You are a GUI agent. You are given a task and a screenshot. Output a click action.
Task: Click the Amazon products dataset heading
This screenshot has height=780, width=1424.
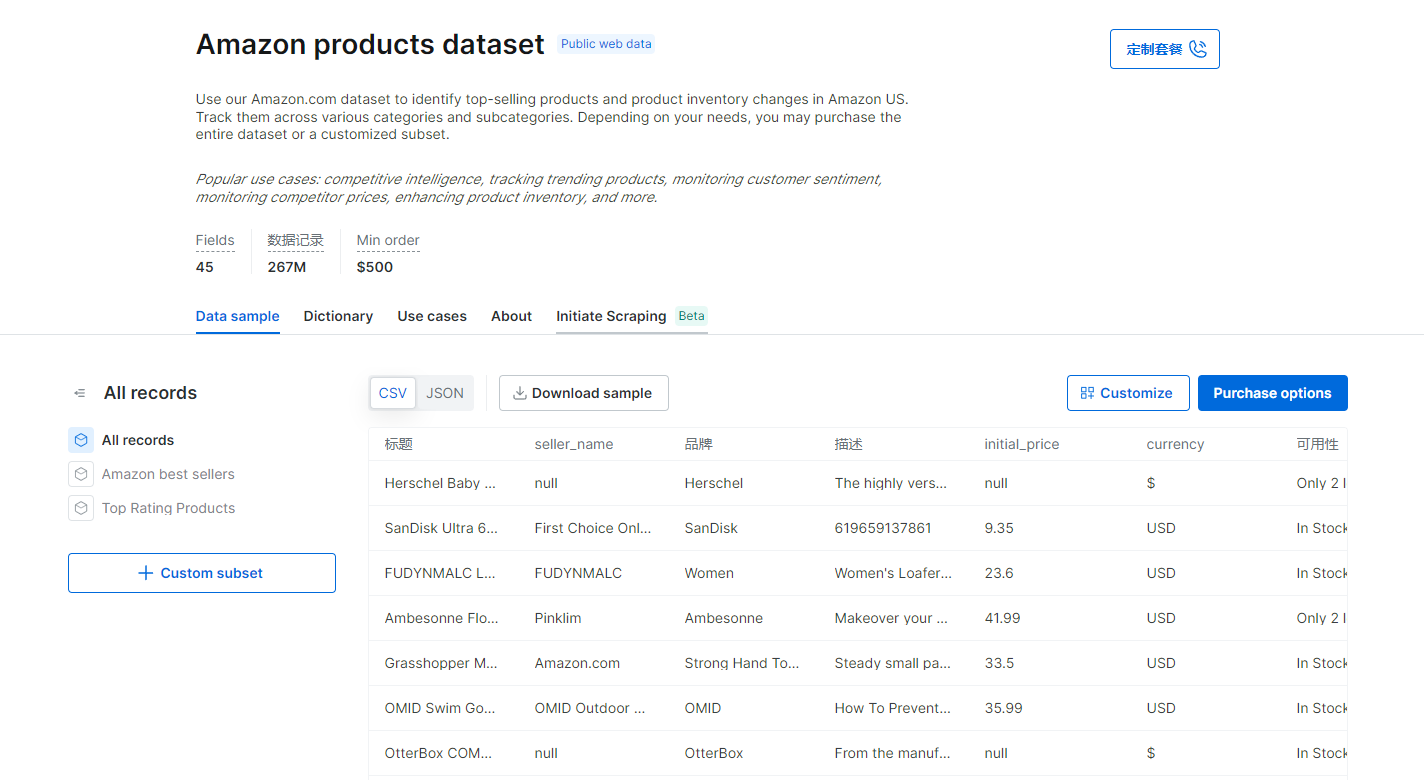[x=370, y=44]
